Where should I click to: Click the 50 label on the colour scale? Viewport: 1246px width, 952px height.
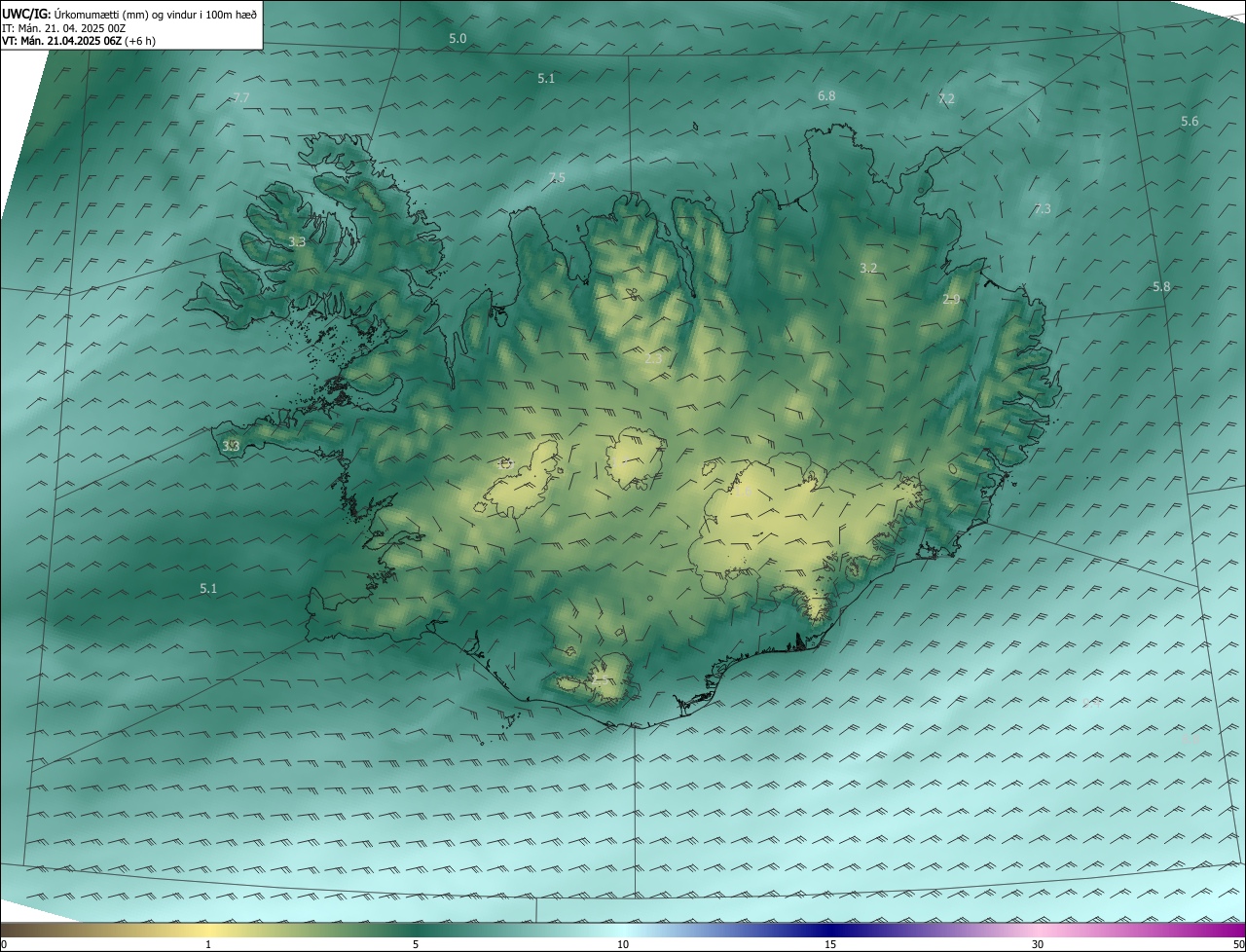tap(1238, 944)
